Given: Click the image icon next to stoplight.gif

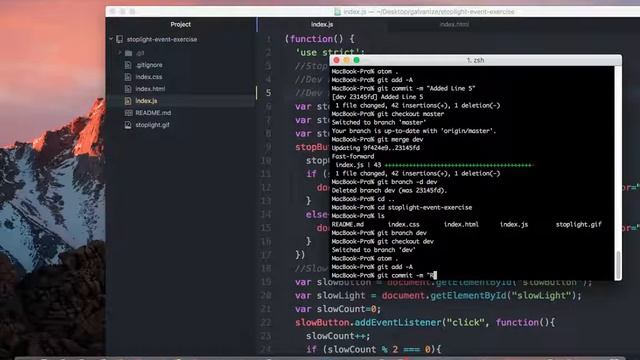Looking at the screenshot, I should (128, 125).
